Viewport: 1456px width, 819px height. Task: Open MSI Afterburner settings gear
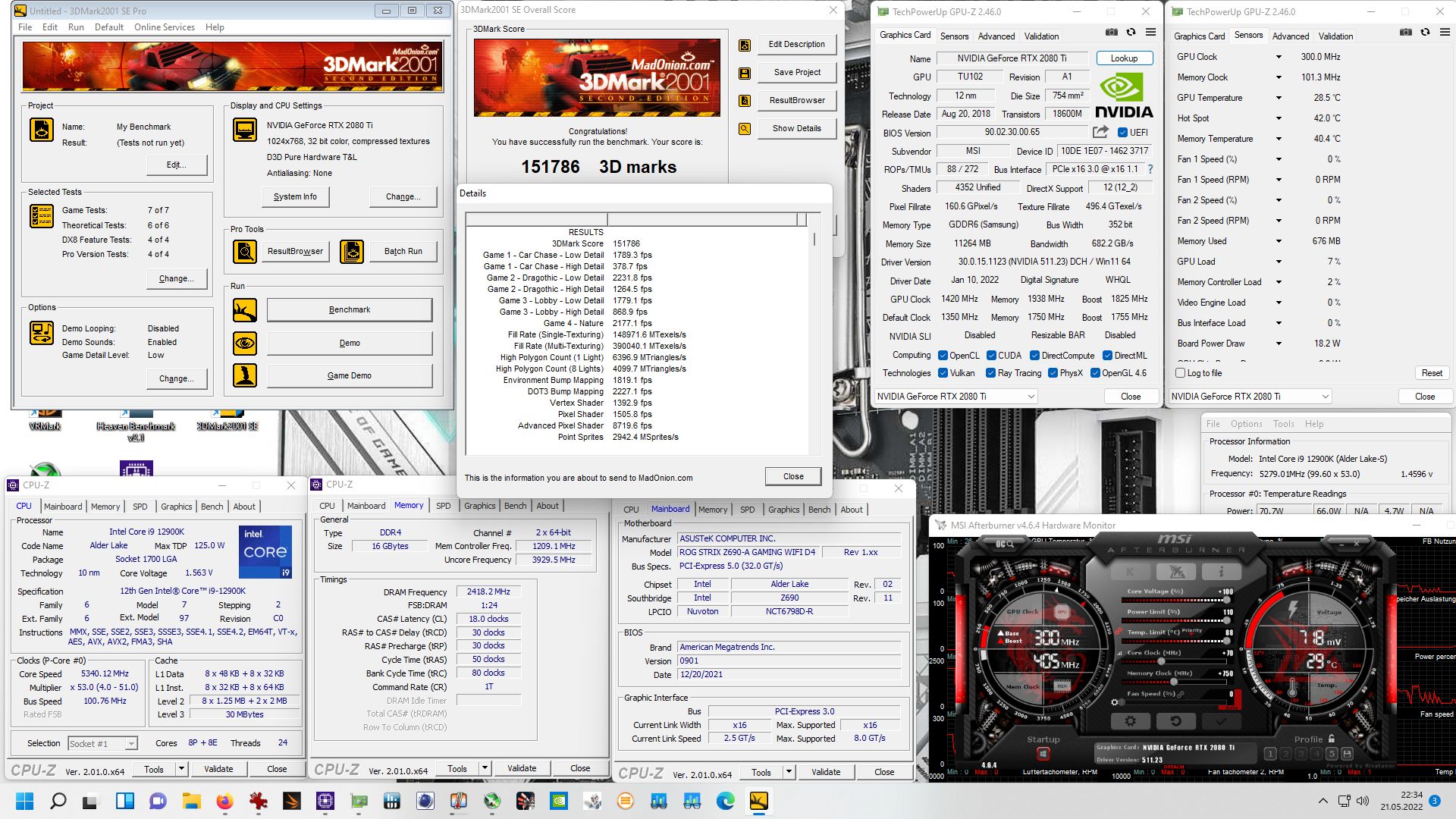(1130, 721)
